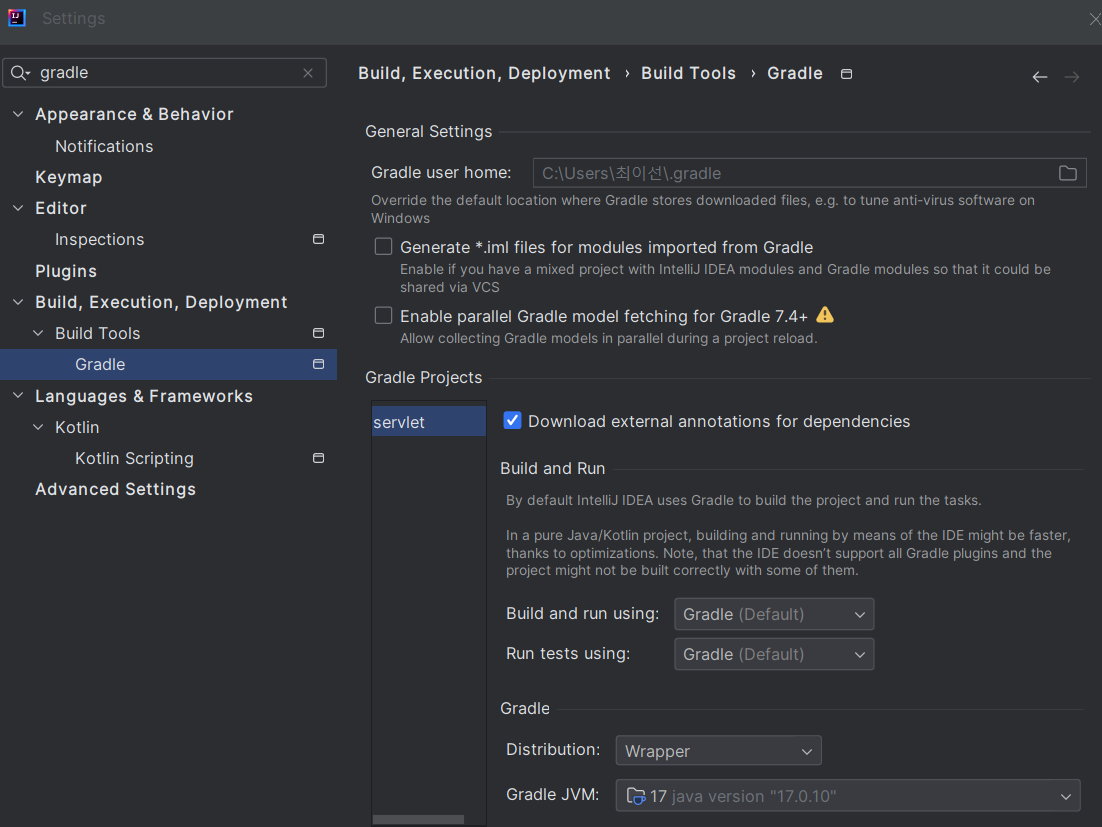Collapse Editor tree node
Viewport: 1102px width, 827px height.
point(18,208)
